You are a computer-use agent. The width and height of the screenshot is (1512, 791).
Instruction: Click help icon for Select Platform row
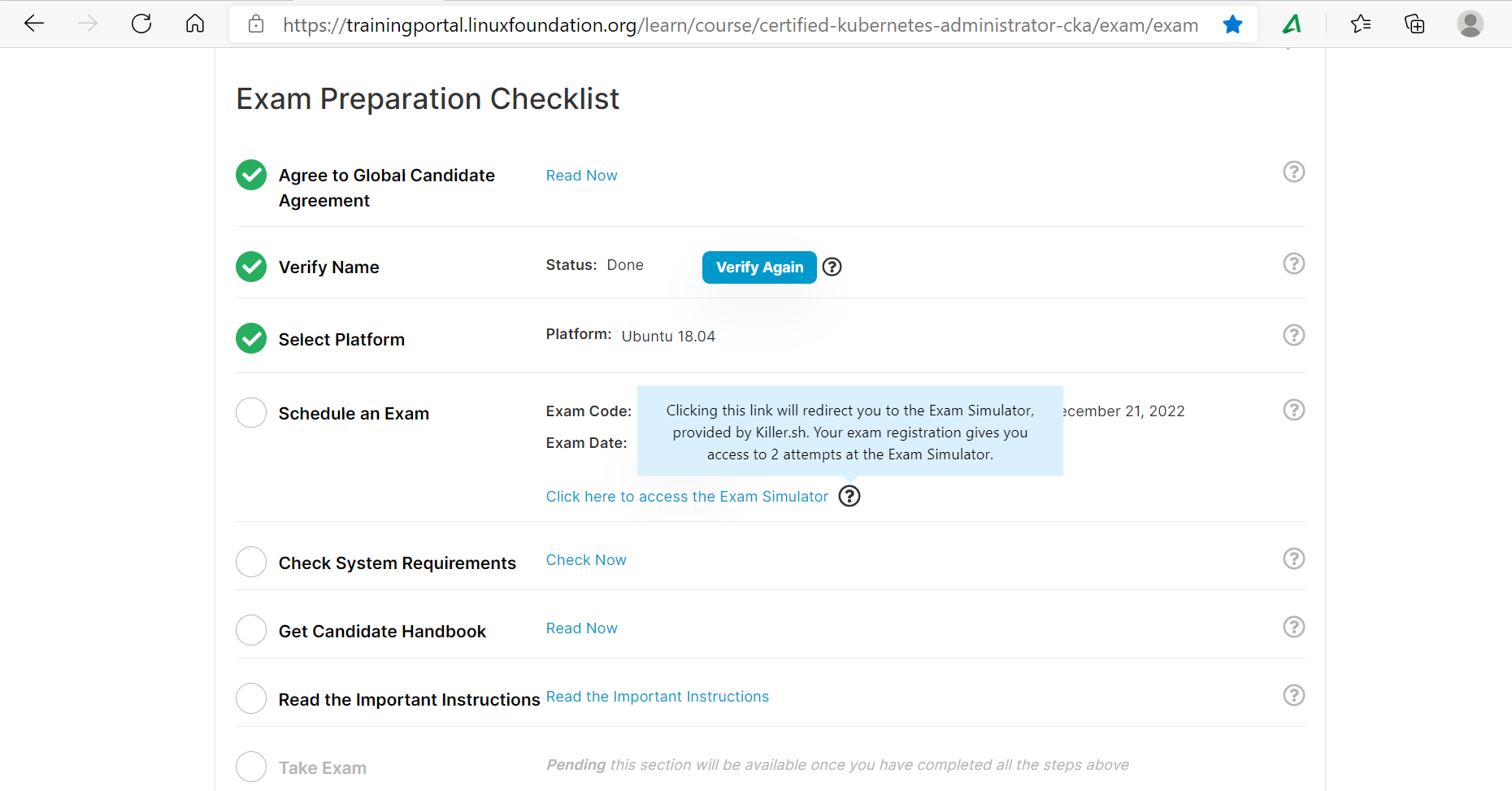(1293, 335)
